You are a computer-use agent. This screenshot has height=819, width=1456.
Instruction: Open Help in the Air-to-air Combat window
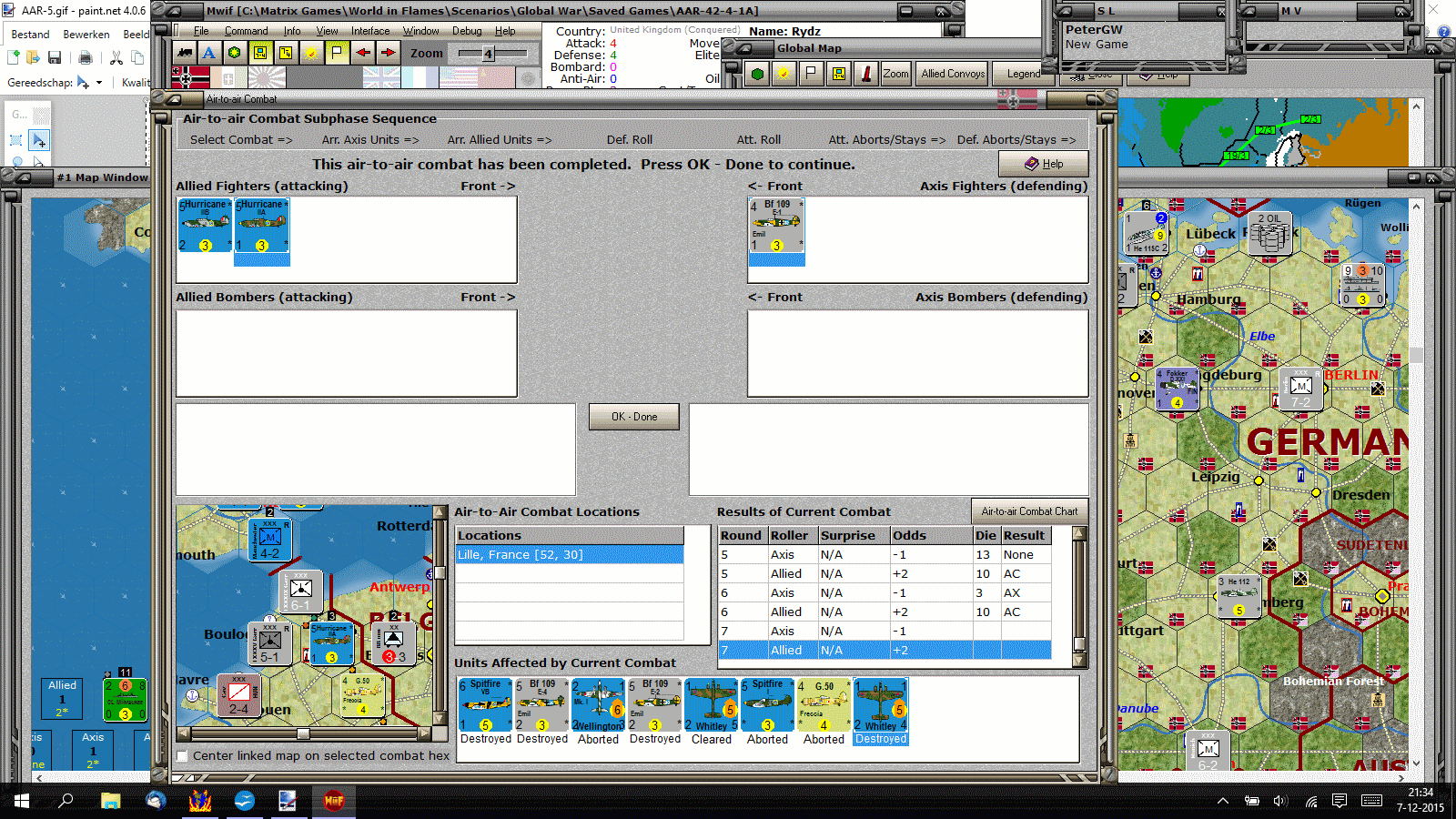point(1043,164)
